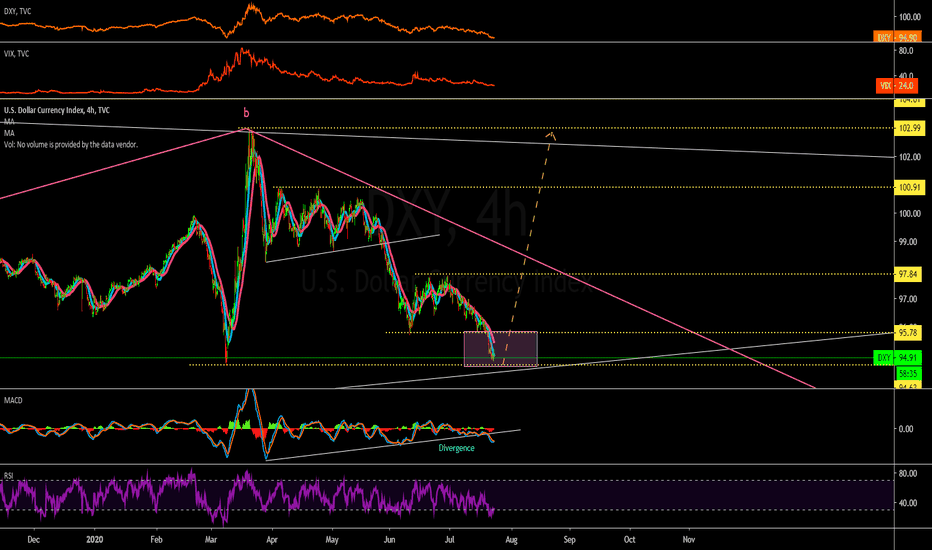
Task: Click 97.00 on the main price axis
Action: point(908,298)
